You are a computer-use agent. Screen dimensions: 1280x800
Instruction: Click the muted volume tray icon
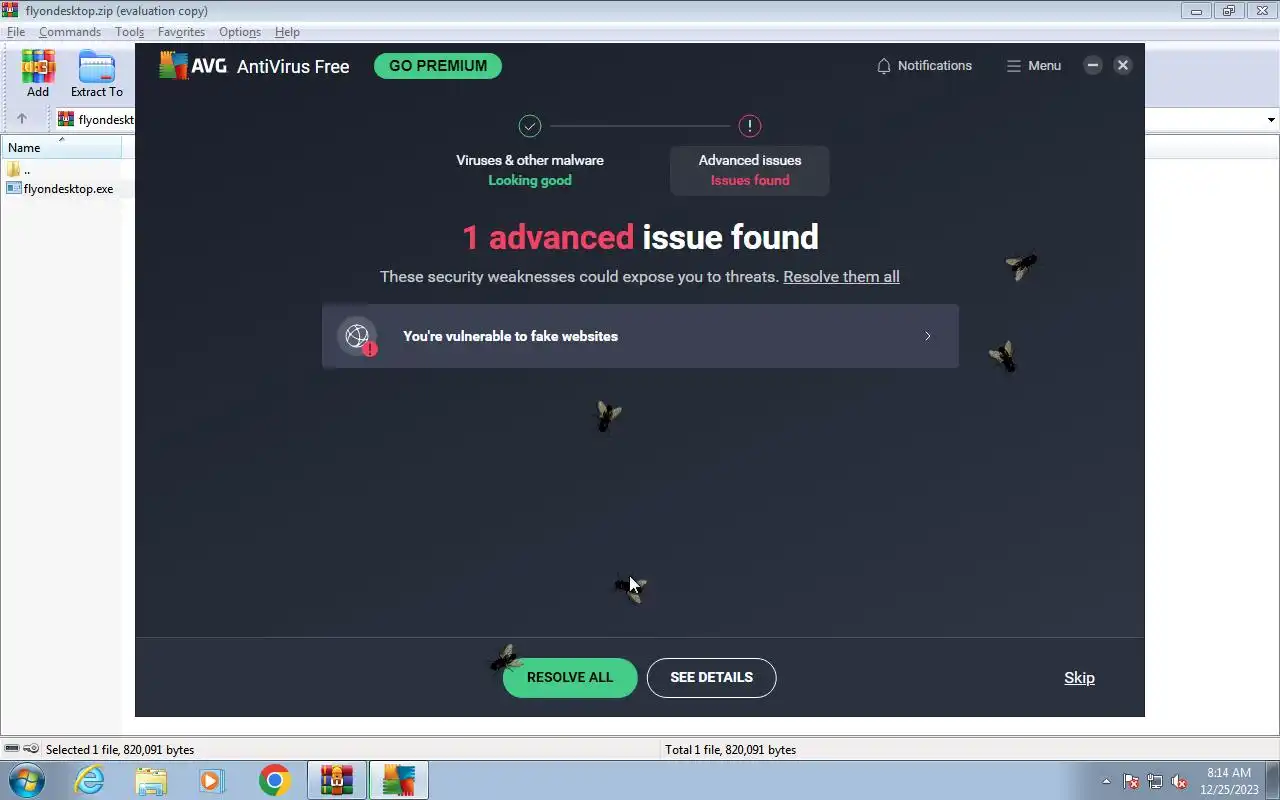click(1179, 782)
